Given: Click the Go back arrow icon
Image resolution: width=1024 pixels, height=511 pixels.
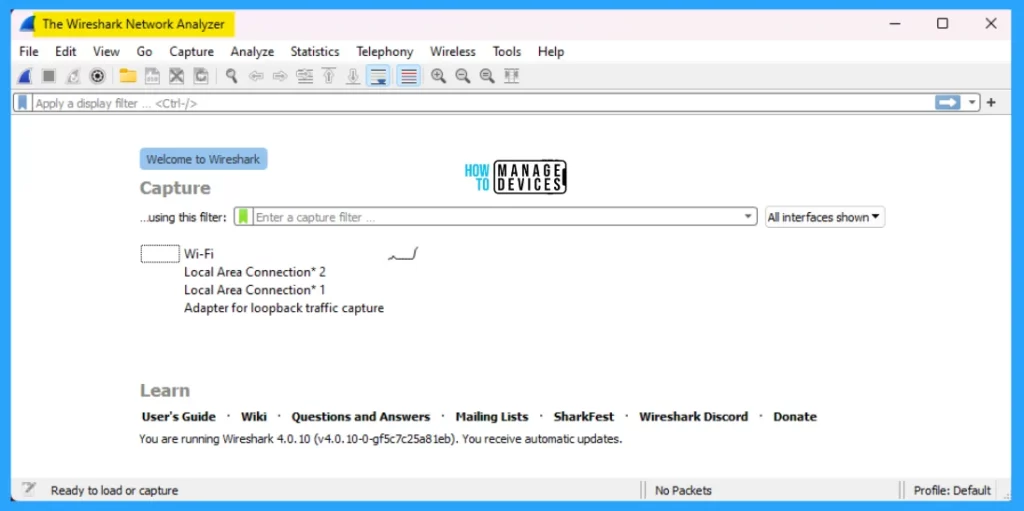Looking at the screenshot, I should [x=256, y=76].
